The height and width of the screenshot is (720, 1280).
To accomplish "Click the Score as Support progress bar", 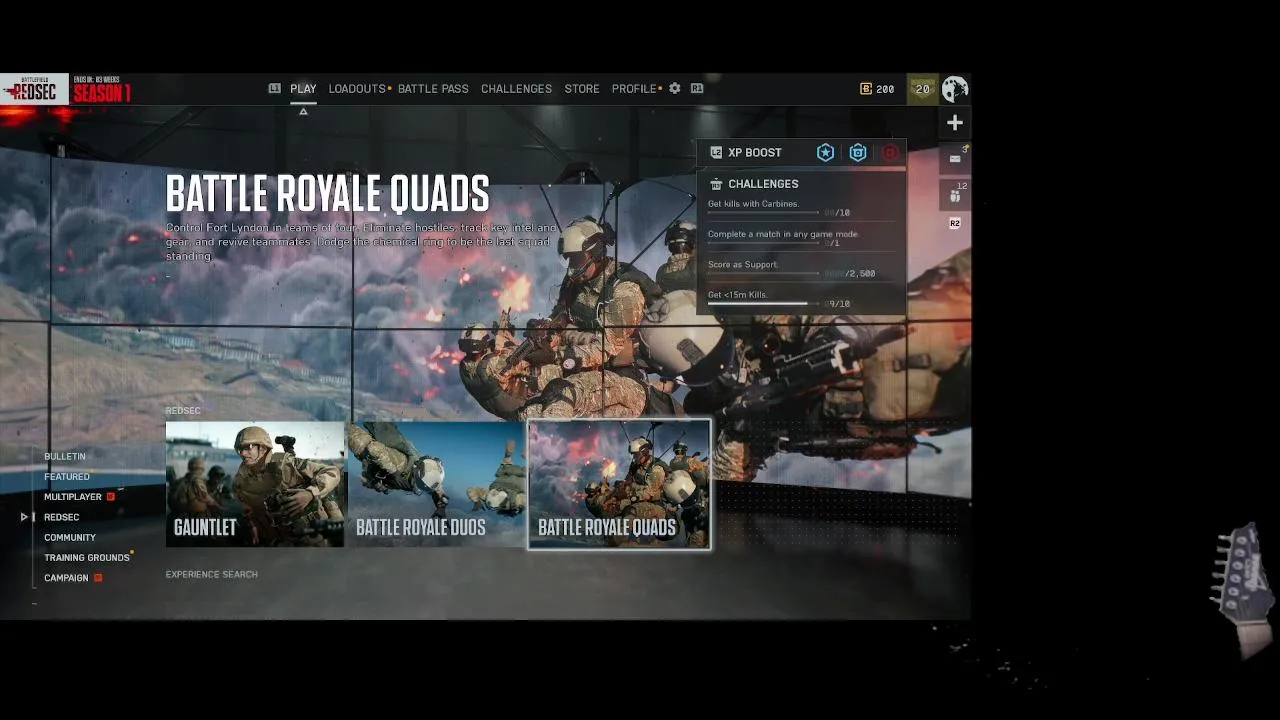I will [x=764, y=273].
